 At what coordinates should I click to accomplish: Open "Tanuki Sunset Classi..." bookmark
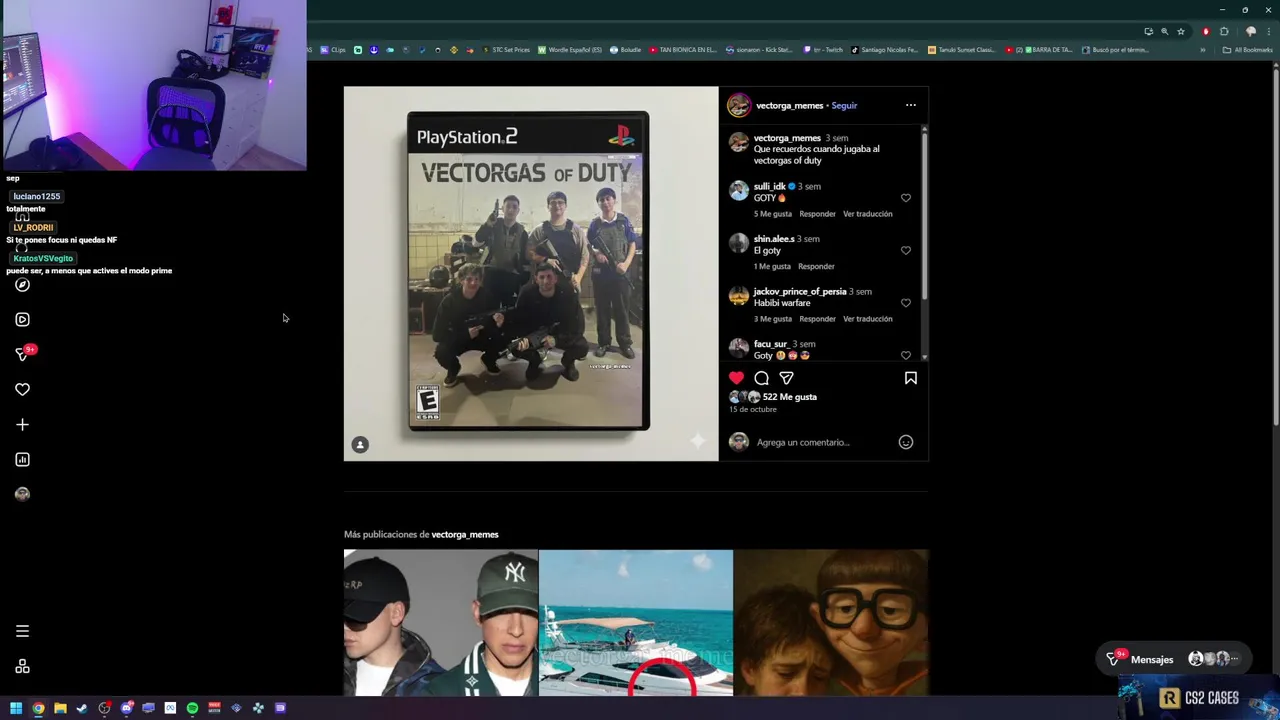[962, 50]
